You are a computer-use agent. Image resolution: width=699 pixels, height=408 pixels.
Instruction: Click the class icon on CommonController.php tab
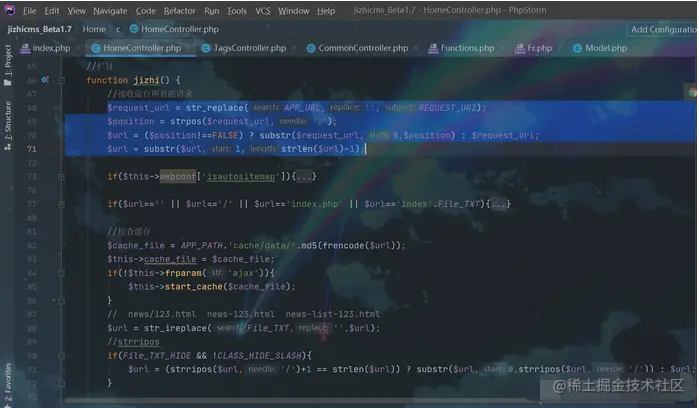pyautogui.click(x=311, y=48)
